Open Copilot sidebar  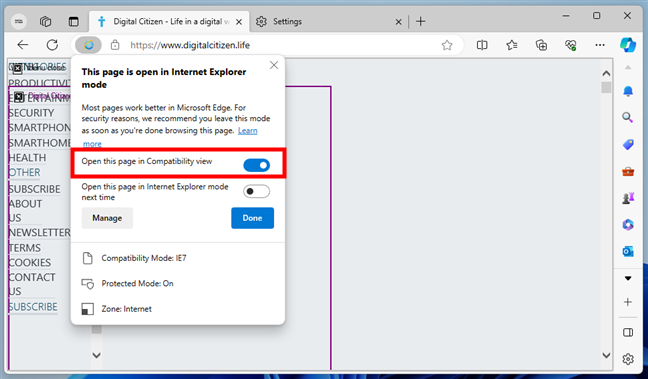pyautogui.click(x=628, y=45)
